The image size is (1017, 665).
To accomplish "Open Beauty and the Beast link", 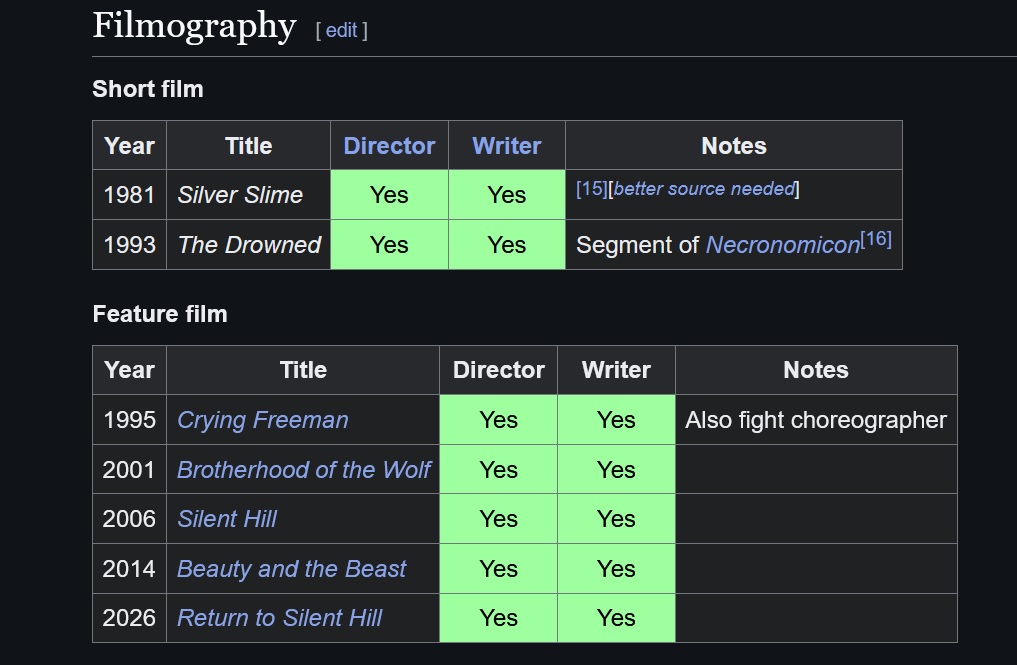I will point(291,569).
